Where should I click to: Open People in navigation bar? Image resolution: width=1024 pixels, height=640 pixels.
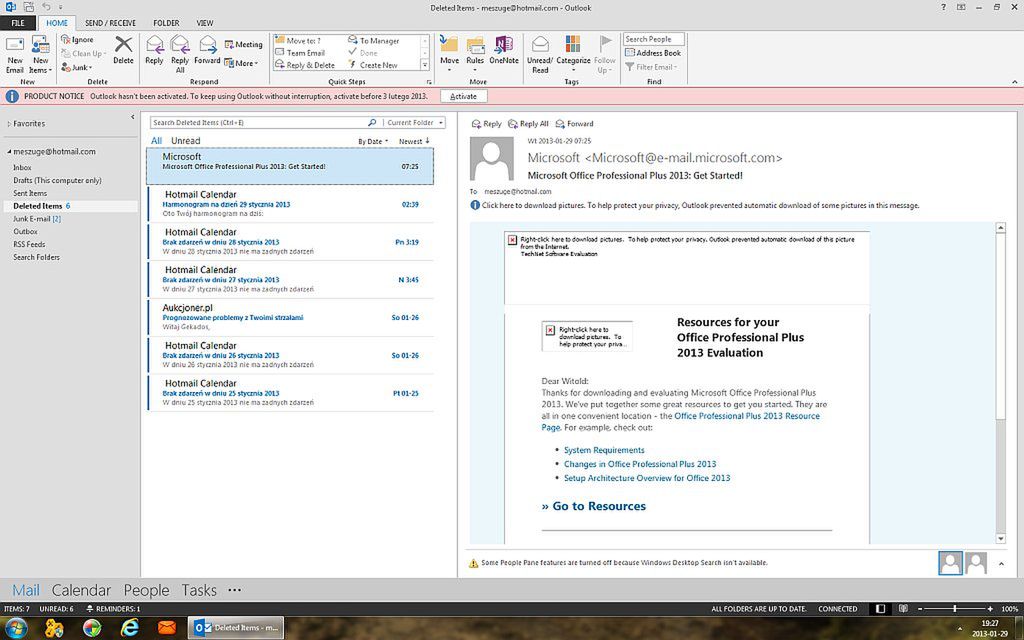(x=146, y=590)
